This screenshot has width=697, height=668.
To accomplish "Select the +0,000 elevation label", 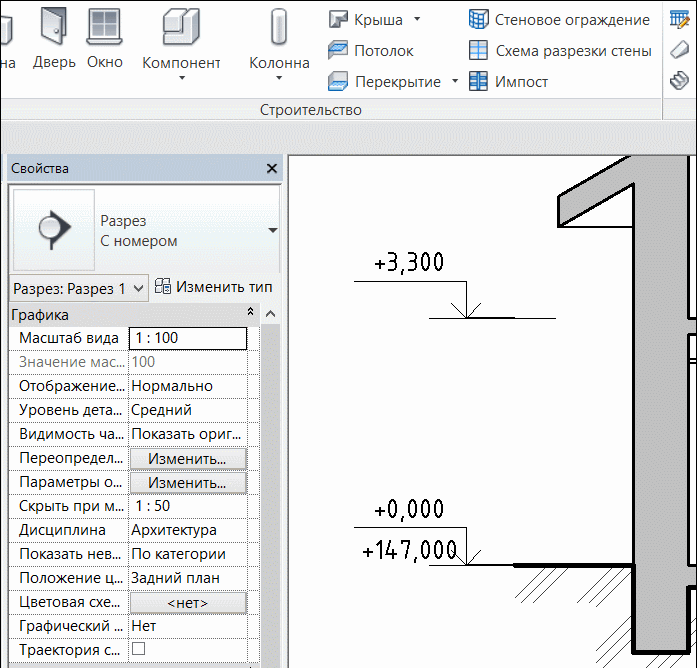I will click(409, 509).
